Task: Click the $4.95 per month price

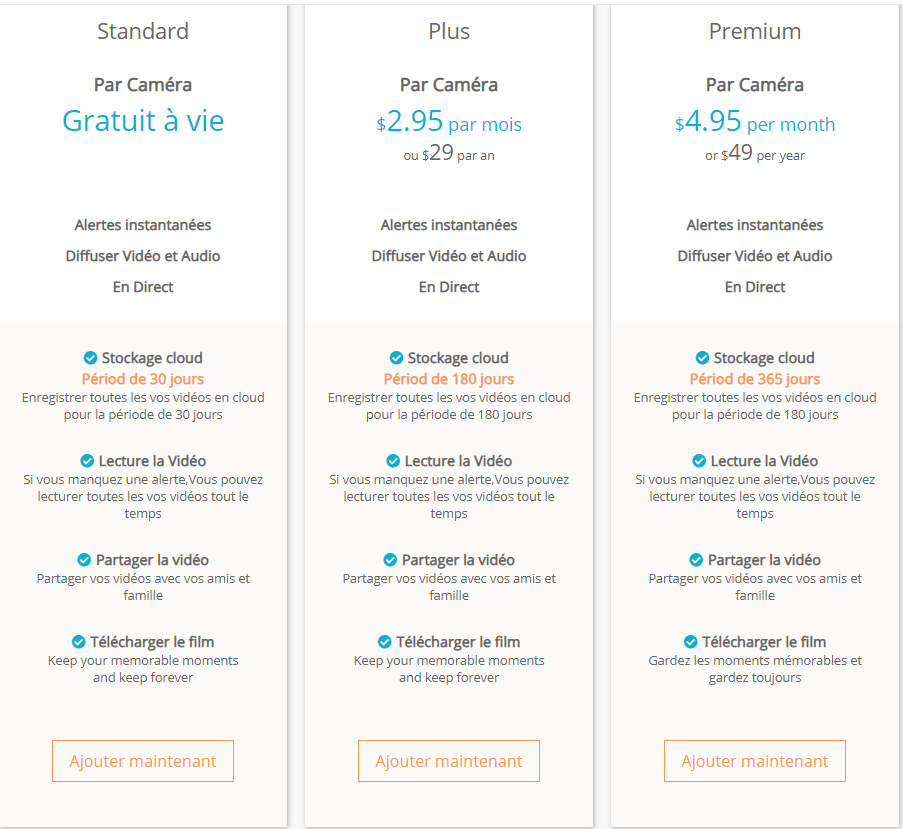Action: (x=754, y=121)
